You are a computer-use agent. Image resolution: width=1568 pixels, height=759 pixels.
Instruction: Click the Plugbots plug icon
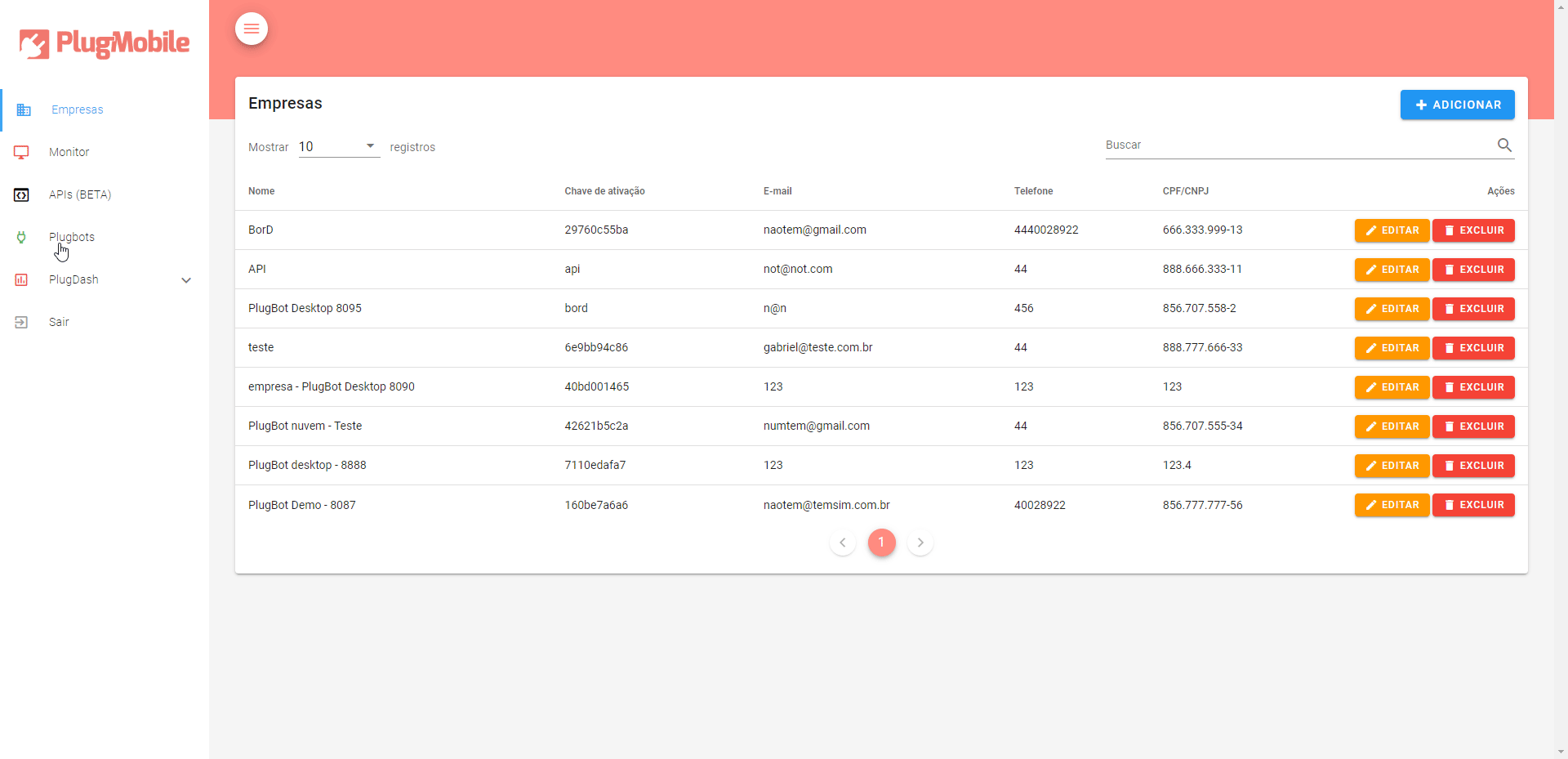coord(21,237)
